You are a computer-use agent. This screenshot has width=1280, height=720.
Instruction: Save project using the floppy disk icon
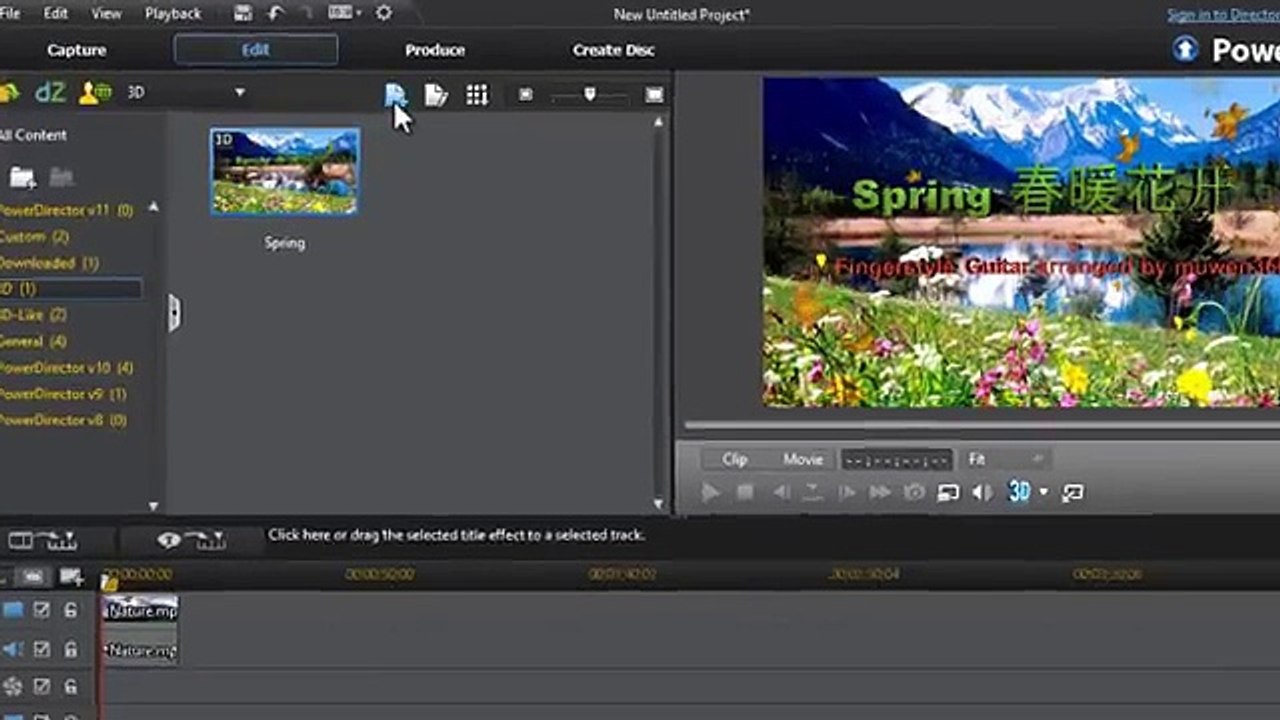(x=243, y=13)
